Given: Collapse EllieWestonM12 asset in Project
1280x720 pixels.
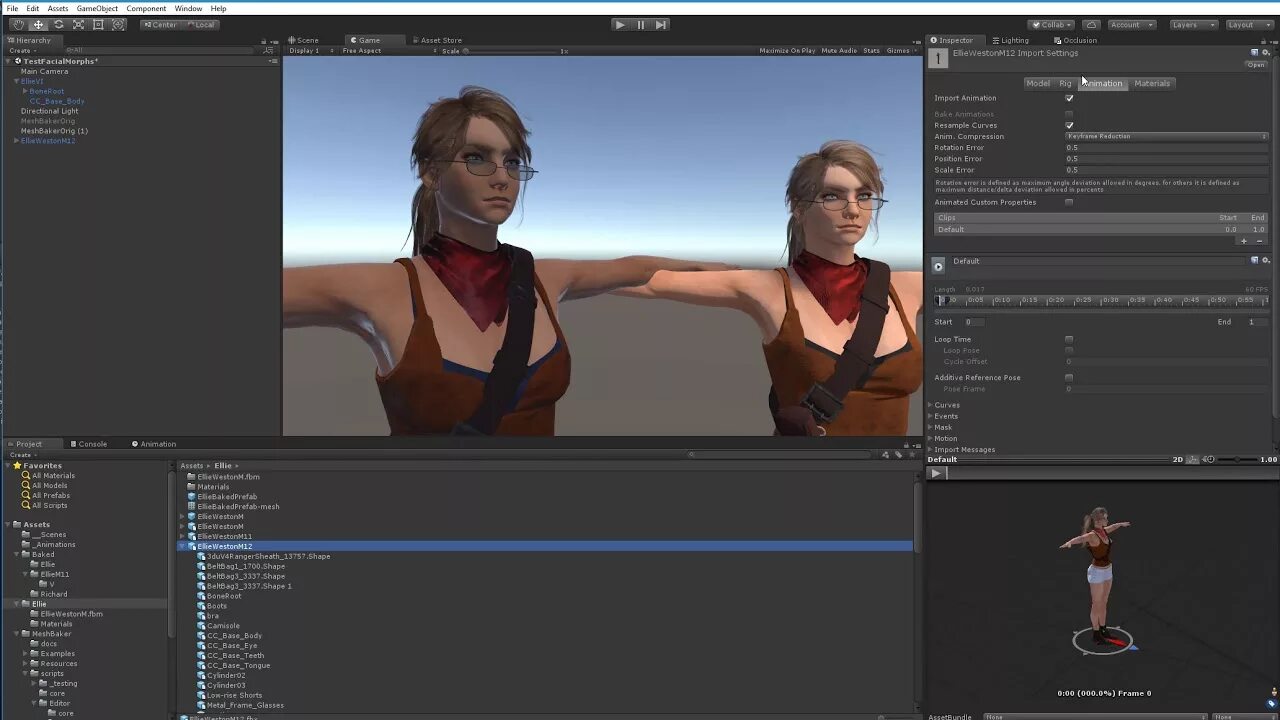Looking at the screenshot, I should (182, 547).
